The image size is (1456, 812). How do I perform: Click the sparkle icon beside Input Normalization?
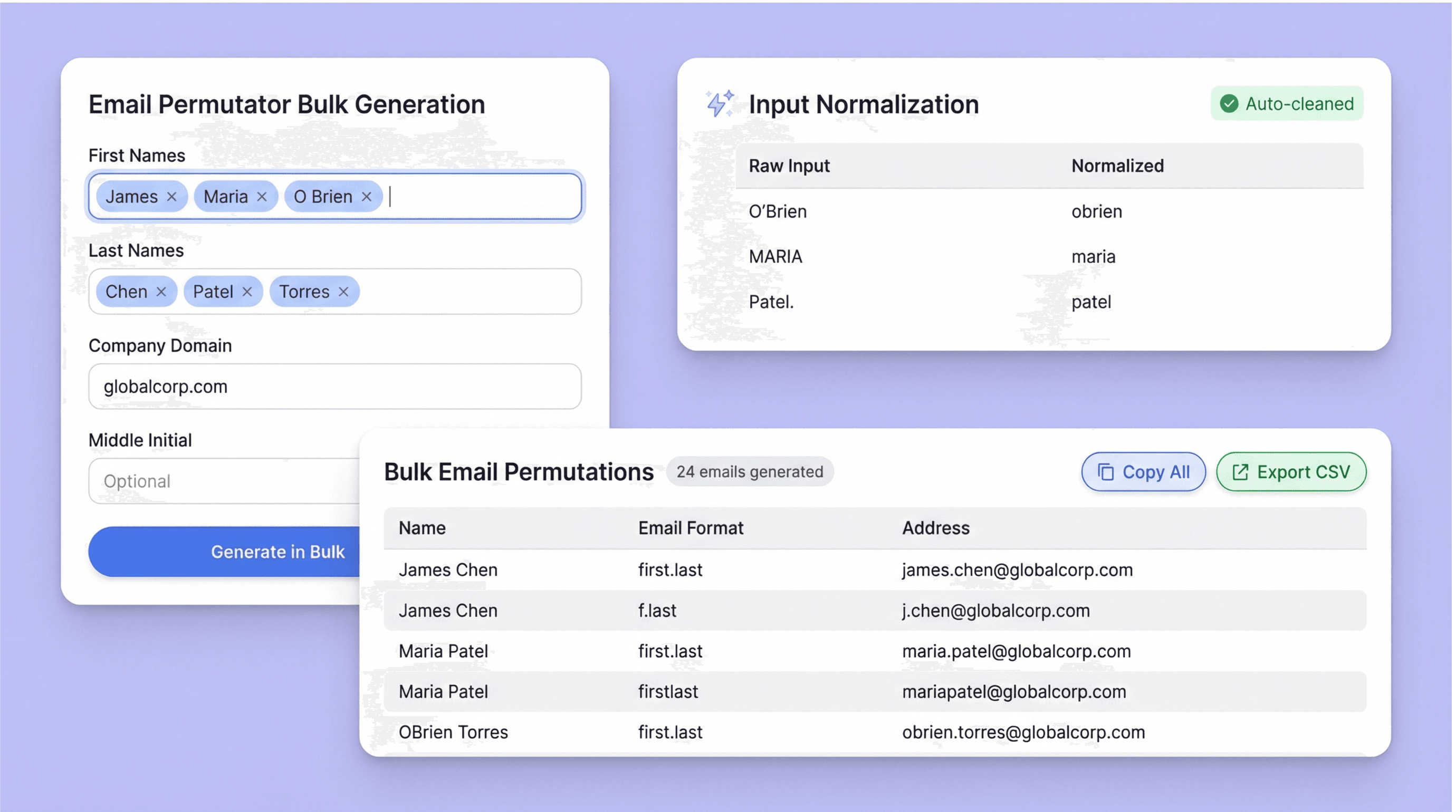click(719, 103)
